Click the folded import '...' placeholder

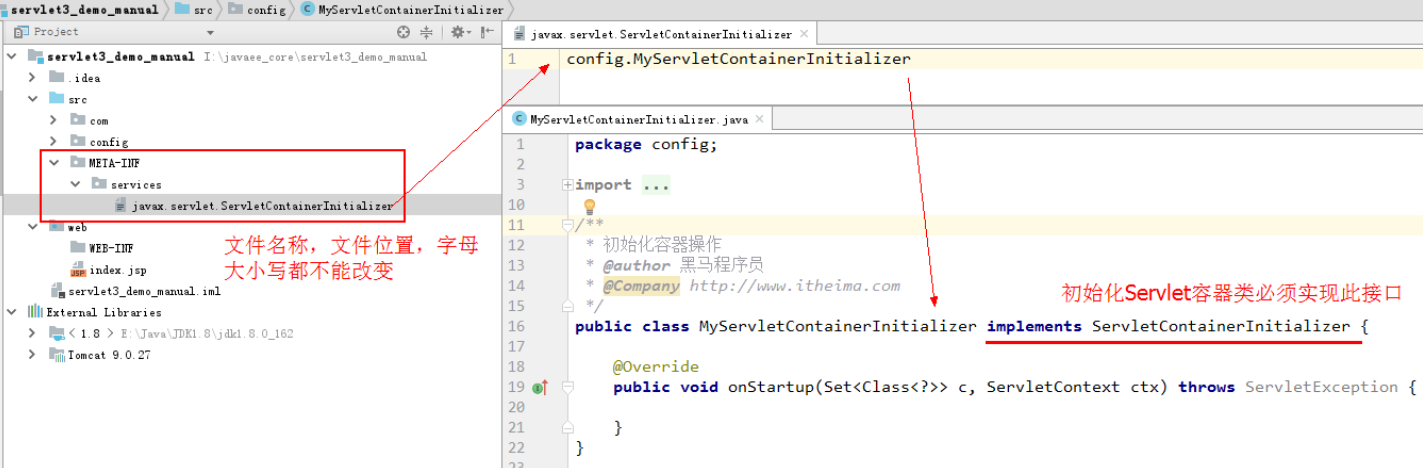pos(656,185)
